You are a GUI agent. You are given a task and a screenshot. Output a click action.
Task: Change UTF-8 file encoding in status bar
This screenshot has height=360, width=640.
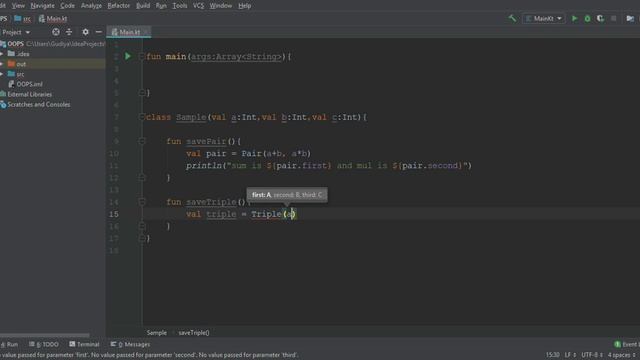pyautogui.click(x=592, y=355)
